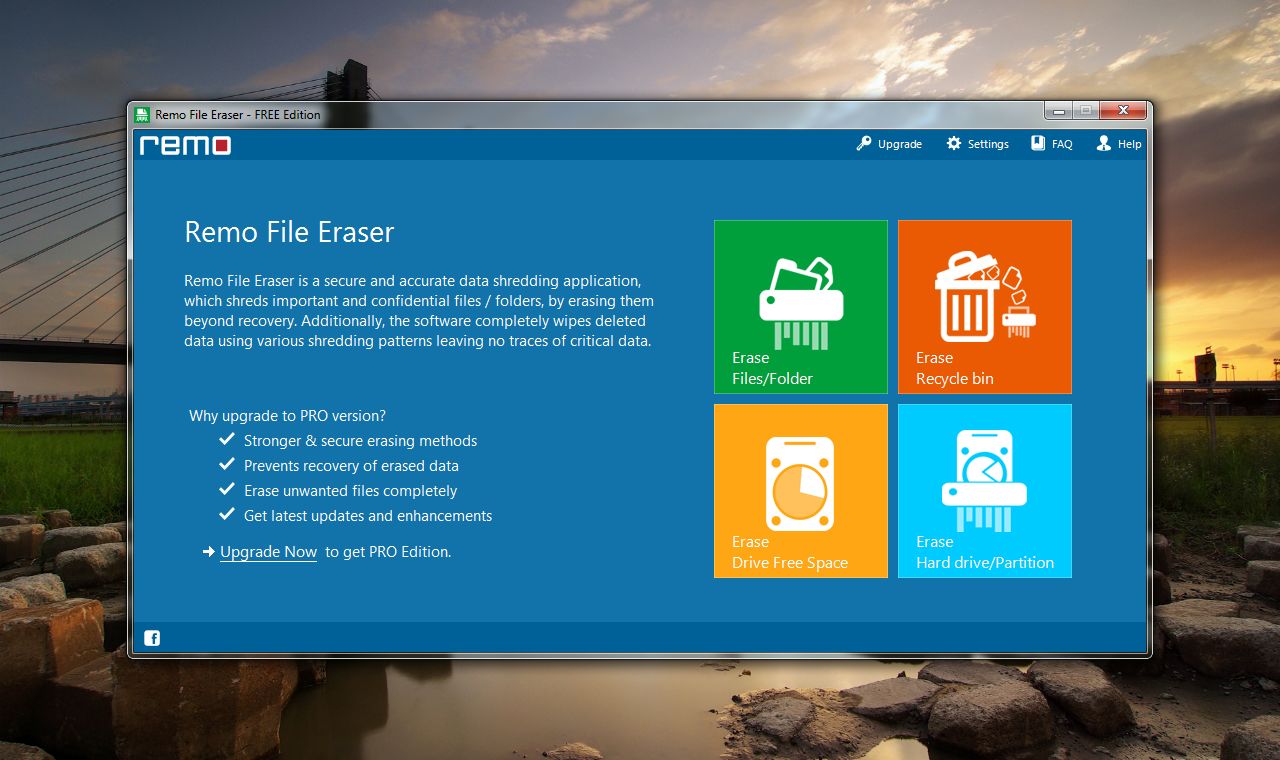
Task: Open the Settings menu label
Action: (988, 144)
